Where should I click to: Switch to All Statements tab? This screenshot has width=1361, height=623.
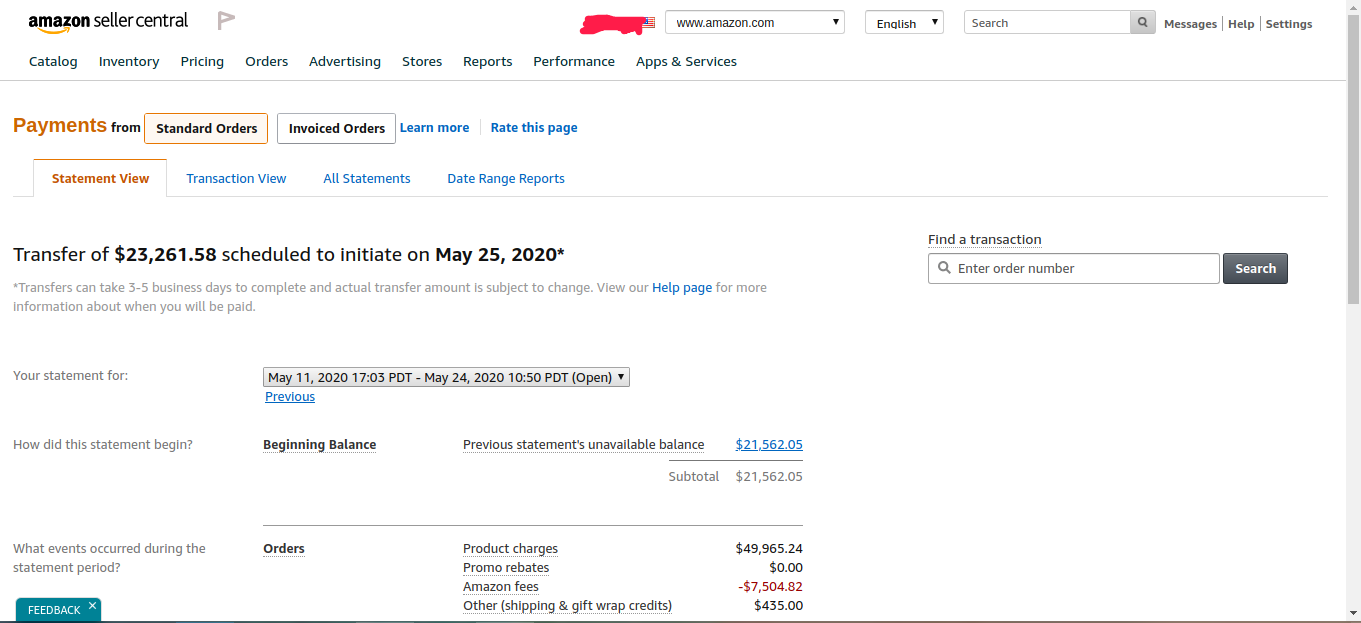(366, 178)
